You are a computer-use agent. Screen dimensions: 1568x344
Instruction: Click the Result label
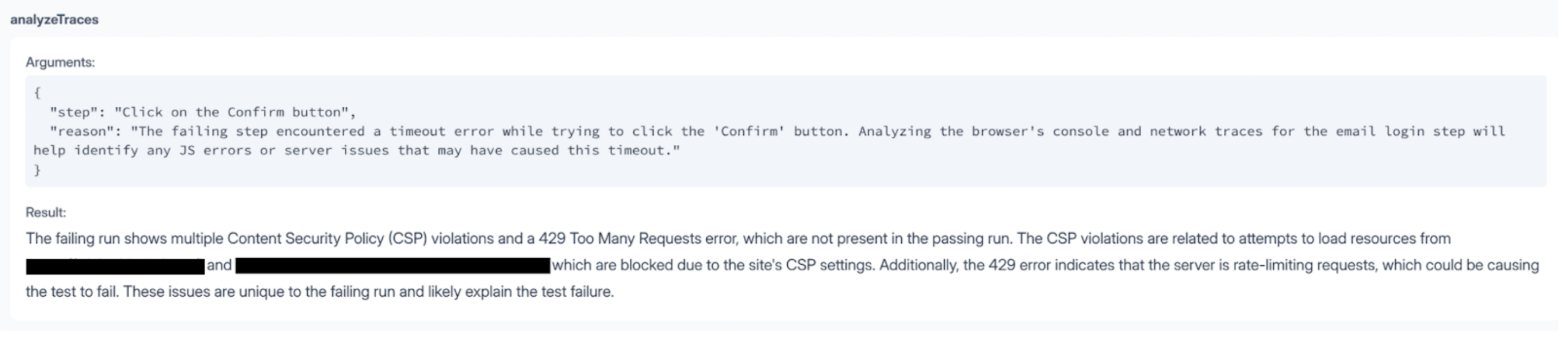click(x=46, y=213)
